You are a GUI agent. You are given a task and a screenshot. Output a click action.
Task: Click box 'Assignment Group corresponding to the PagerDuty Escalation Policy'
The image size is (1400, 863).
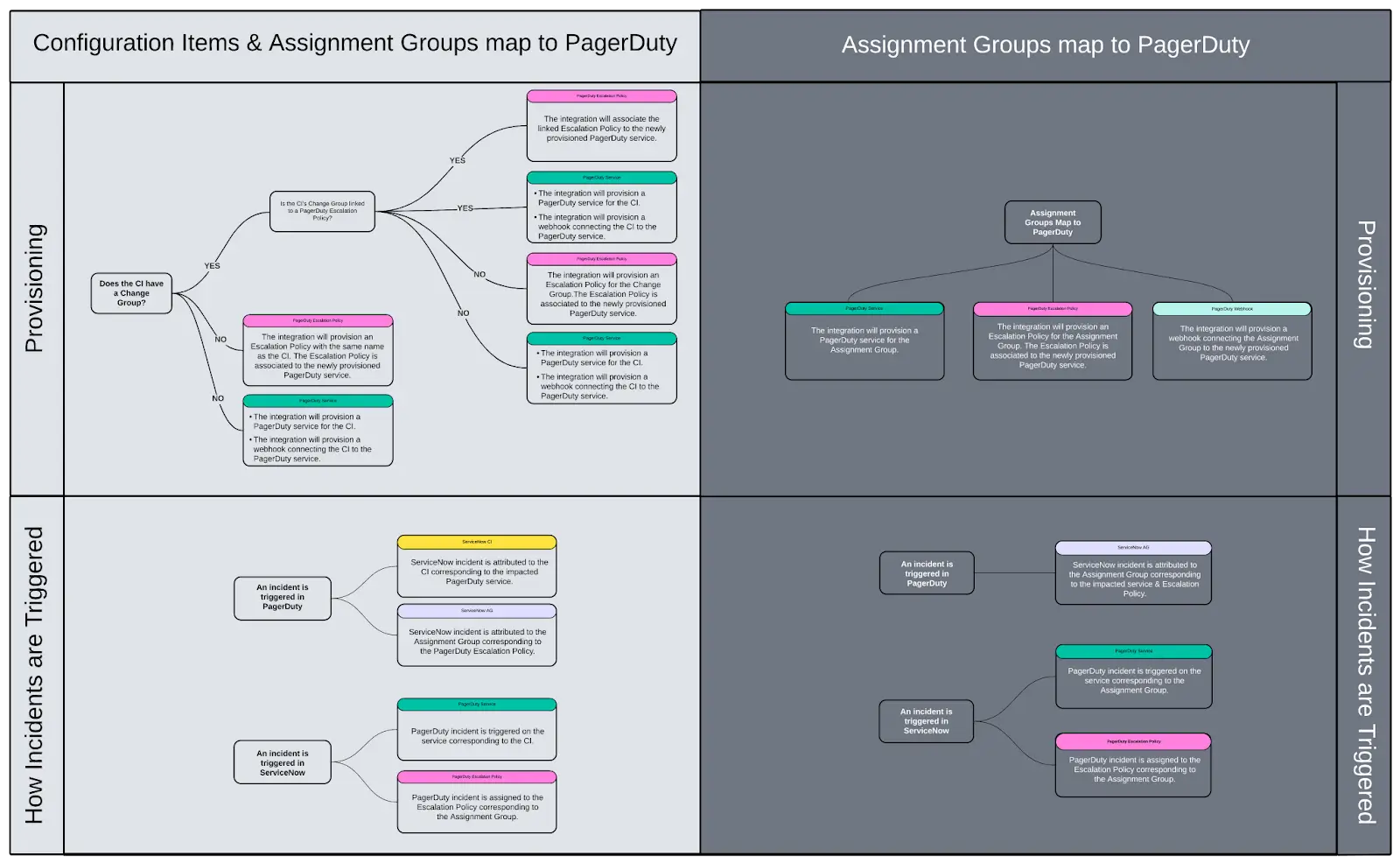[477, 635]
